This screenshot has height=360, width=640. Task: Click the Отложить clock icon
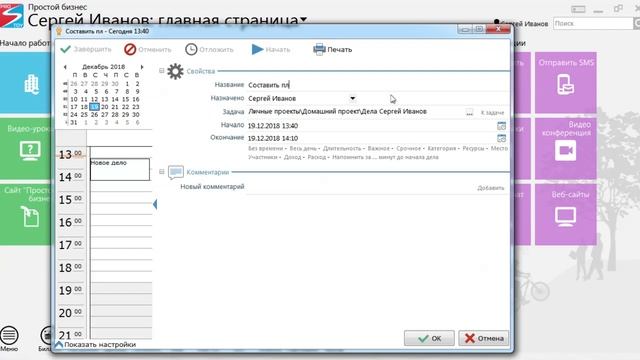191,49
